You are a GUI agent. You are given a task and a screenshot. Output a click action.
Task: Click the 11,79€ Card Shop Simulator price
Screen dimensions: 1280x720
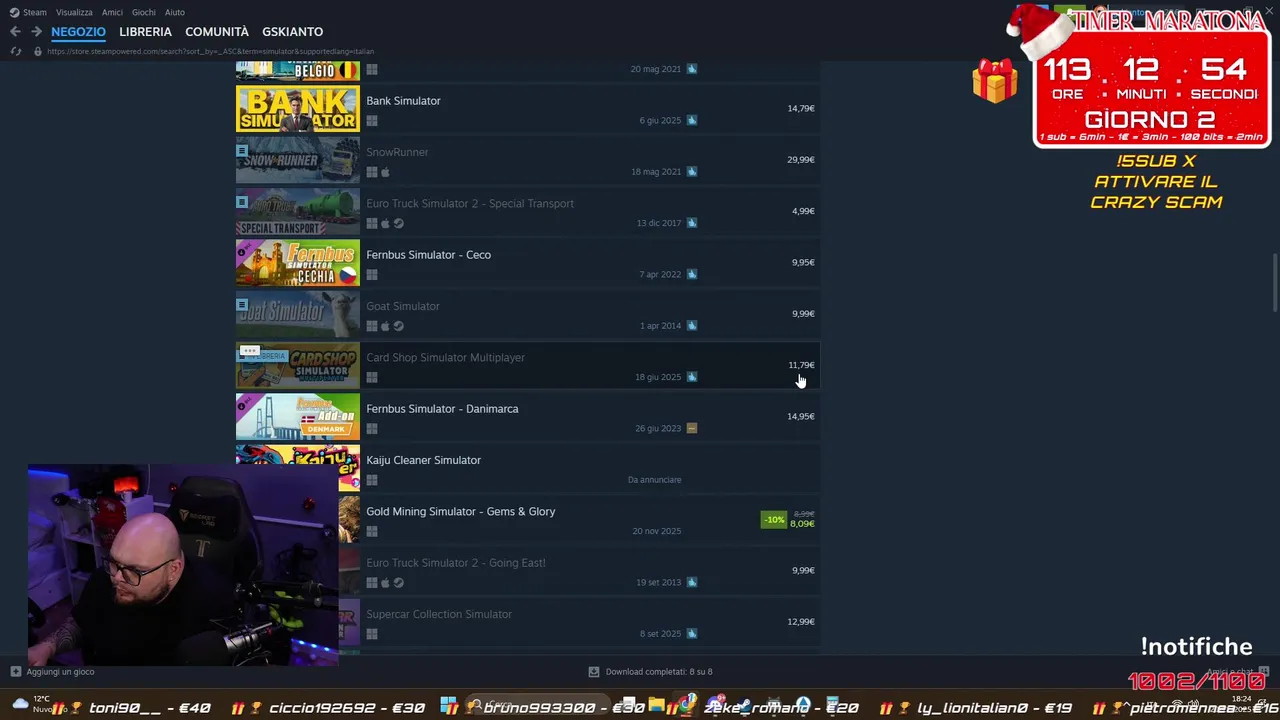click(x=801, y=366)
